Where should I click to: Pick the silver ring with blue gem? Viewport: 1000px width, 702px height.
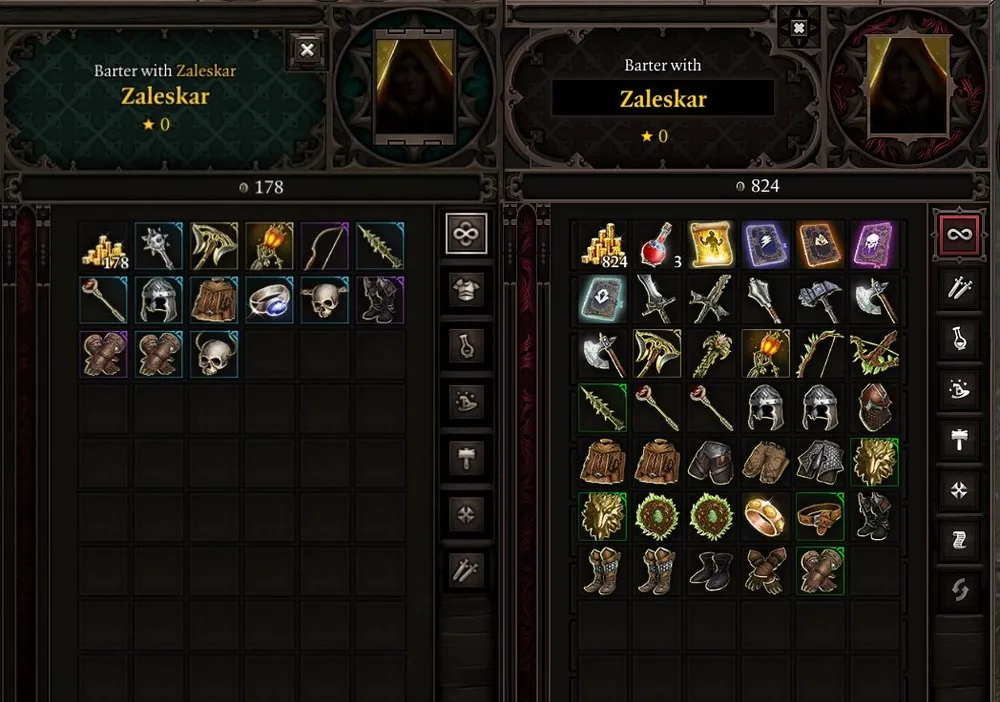269,300
